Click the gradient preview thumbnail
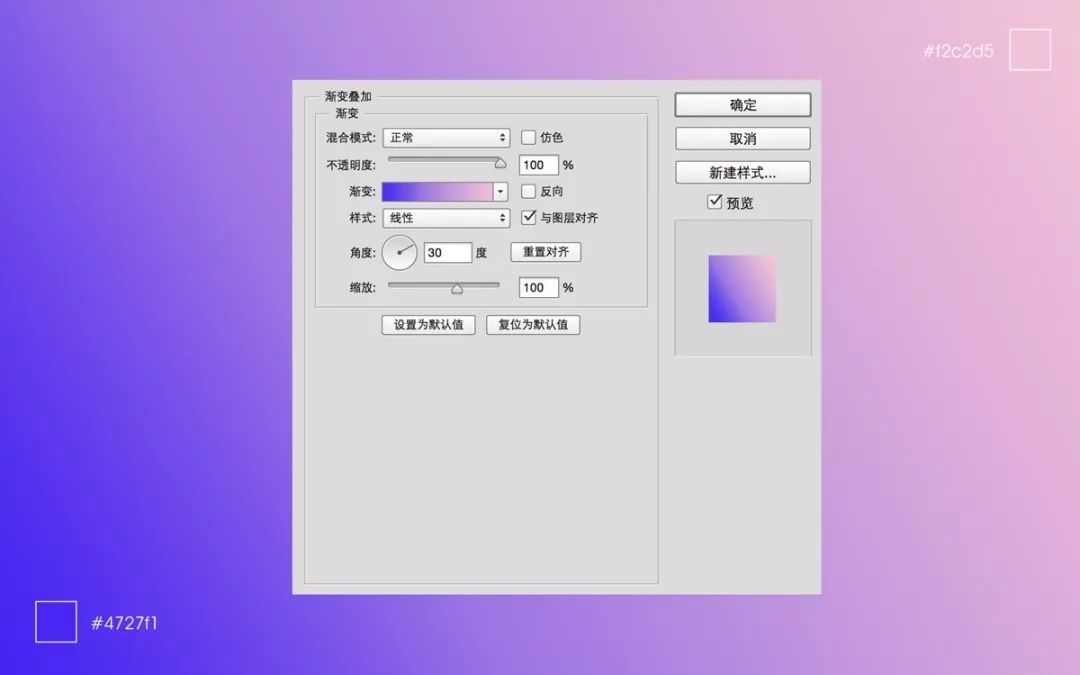 (742, 289)
